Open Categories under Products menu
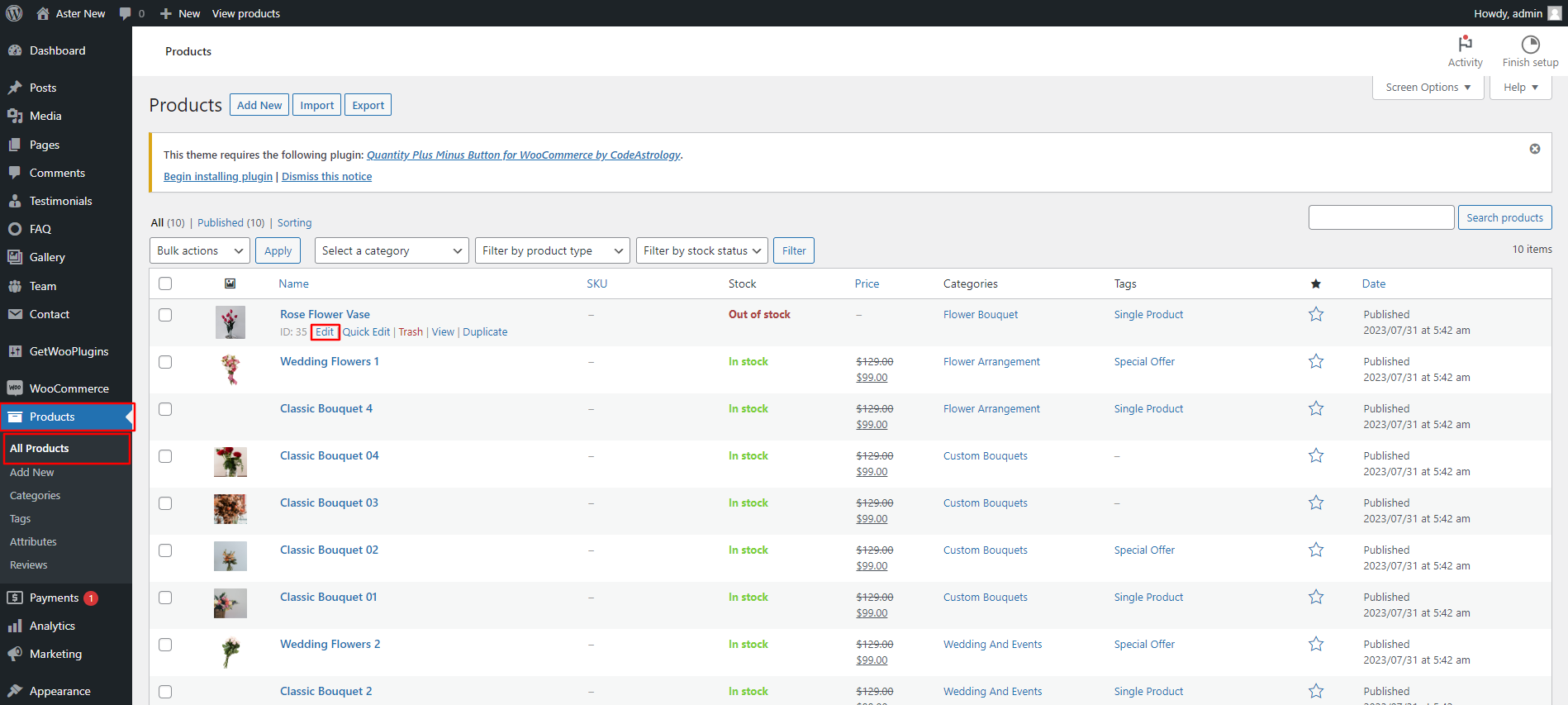The height and width of the screenshot is (705, 1568). coord(35,495)
